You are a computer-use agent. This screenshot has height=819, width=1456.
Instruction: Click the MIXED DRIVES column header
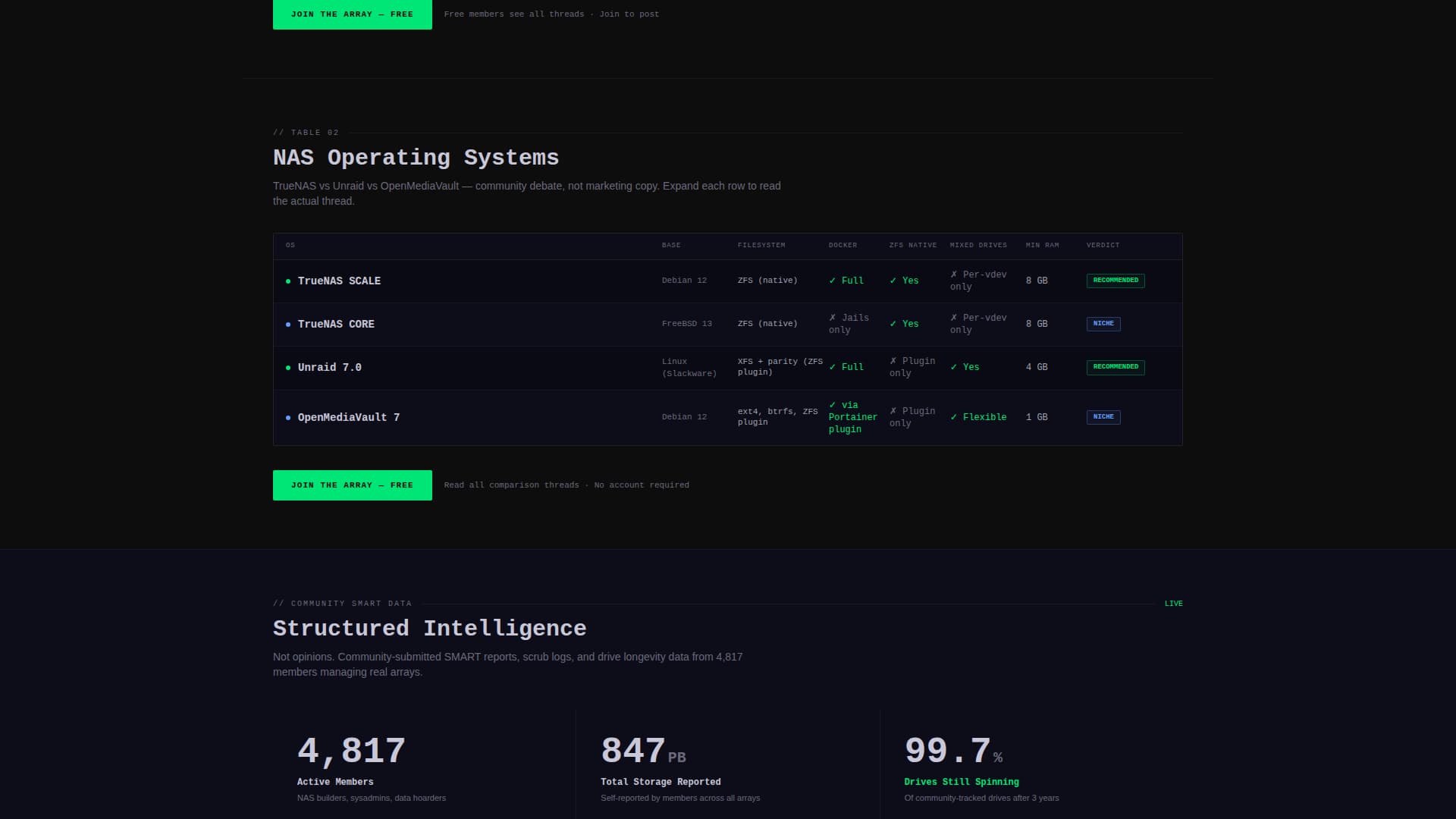click(x=978, y=246)
